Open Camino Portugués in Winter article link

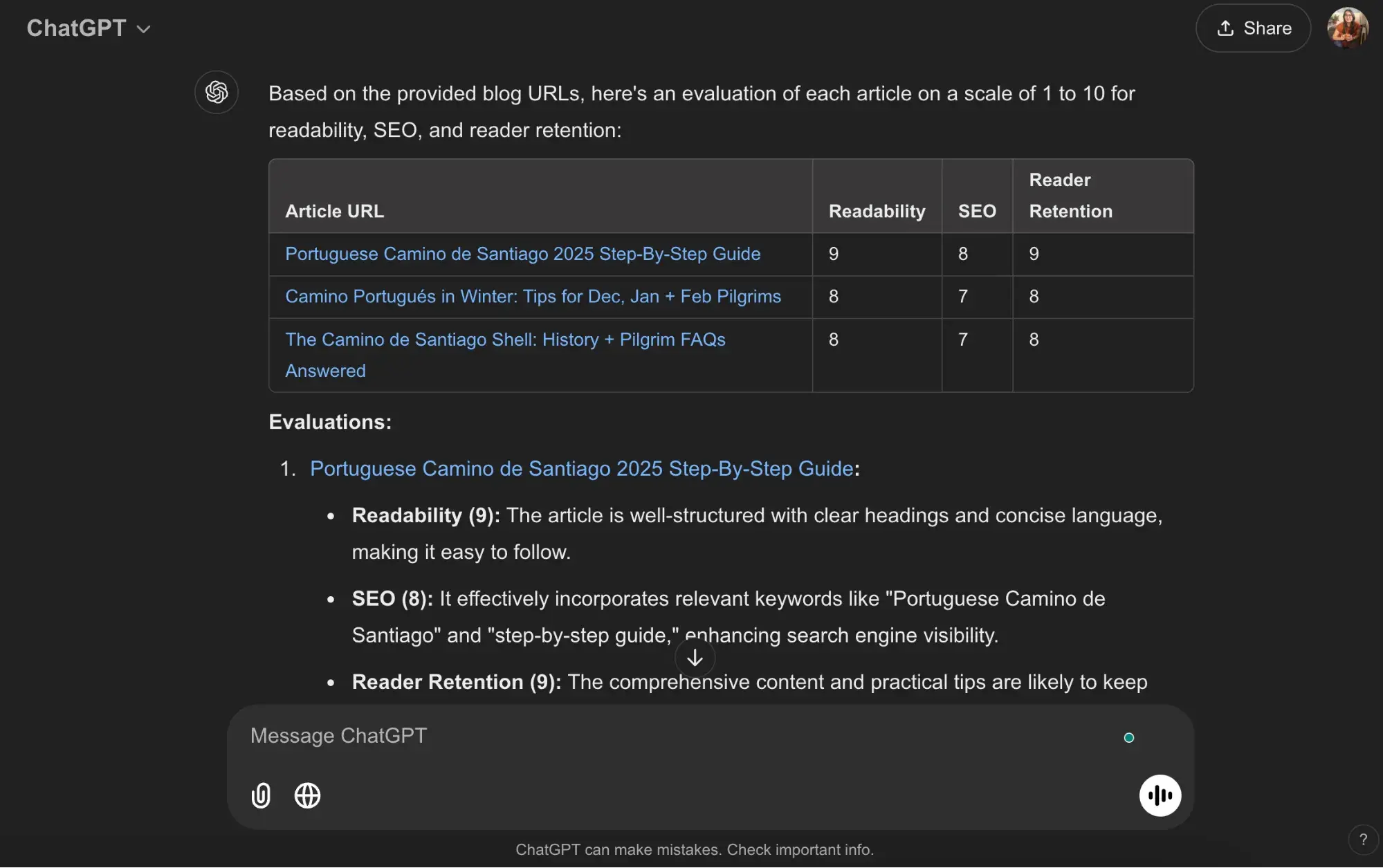click(533, 296)
